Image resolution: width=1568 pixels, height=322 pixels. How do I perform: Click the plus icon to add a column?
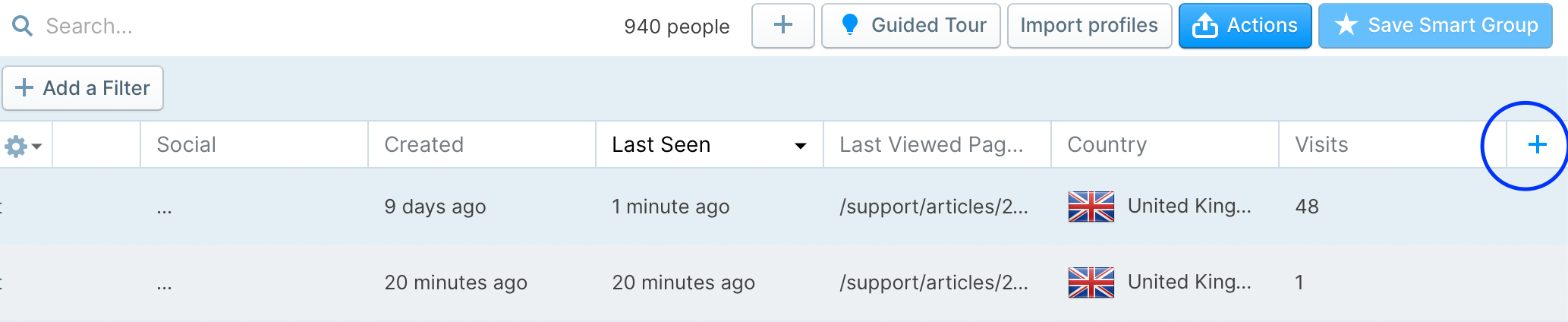(1537, 144)
